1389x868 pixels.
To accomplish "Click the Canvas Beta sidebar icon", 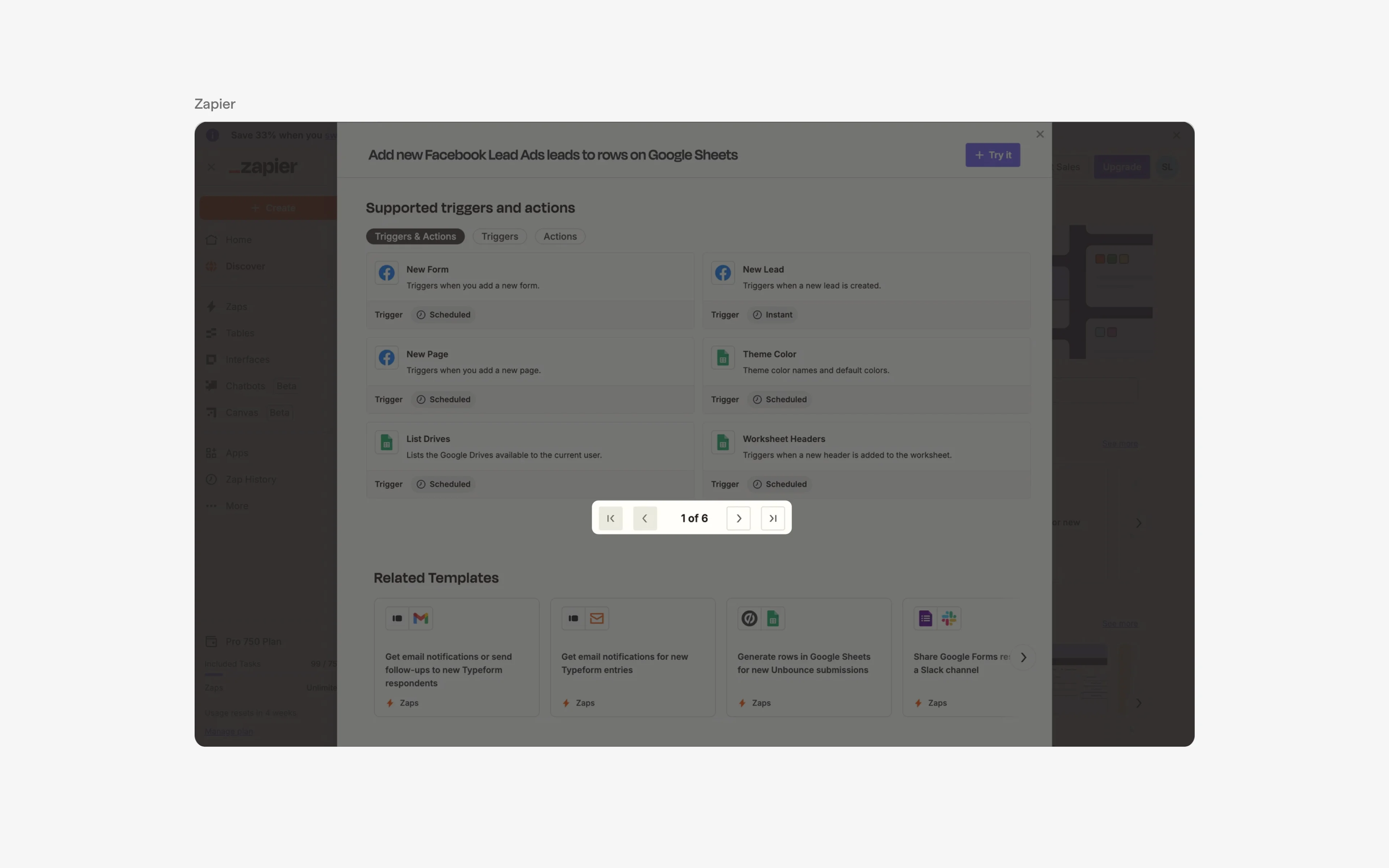I will point(211,412).
